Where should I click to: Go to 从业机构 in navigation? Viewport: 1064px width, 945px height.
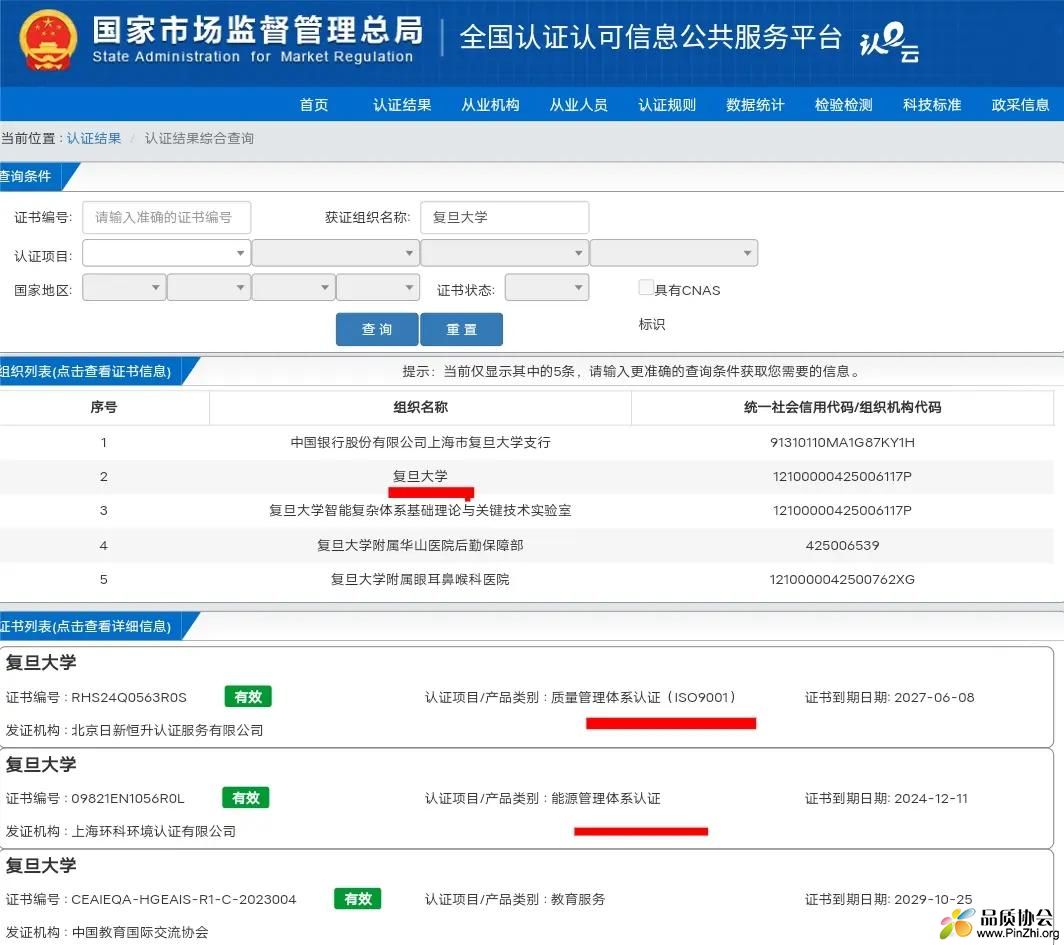tap(490, 104)
